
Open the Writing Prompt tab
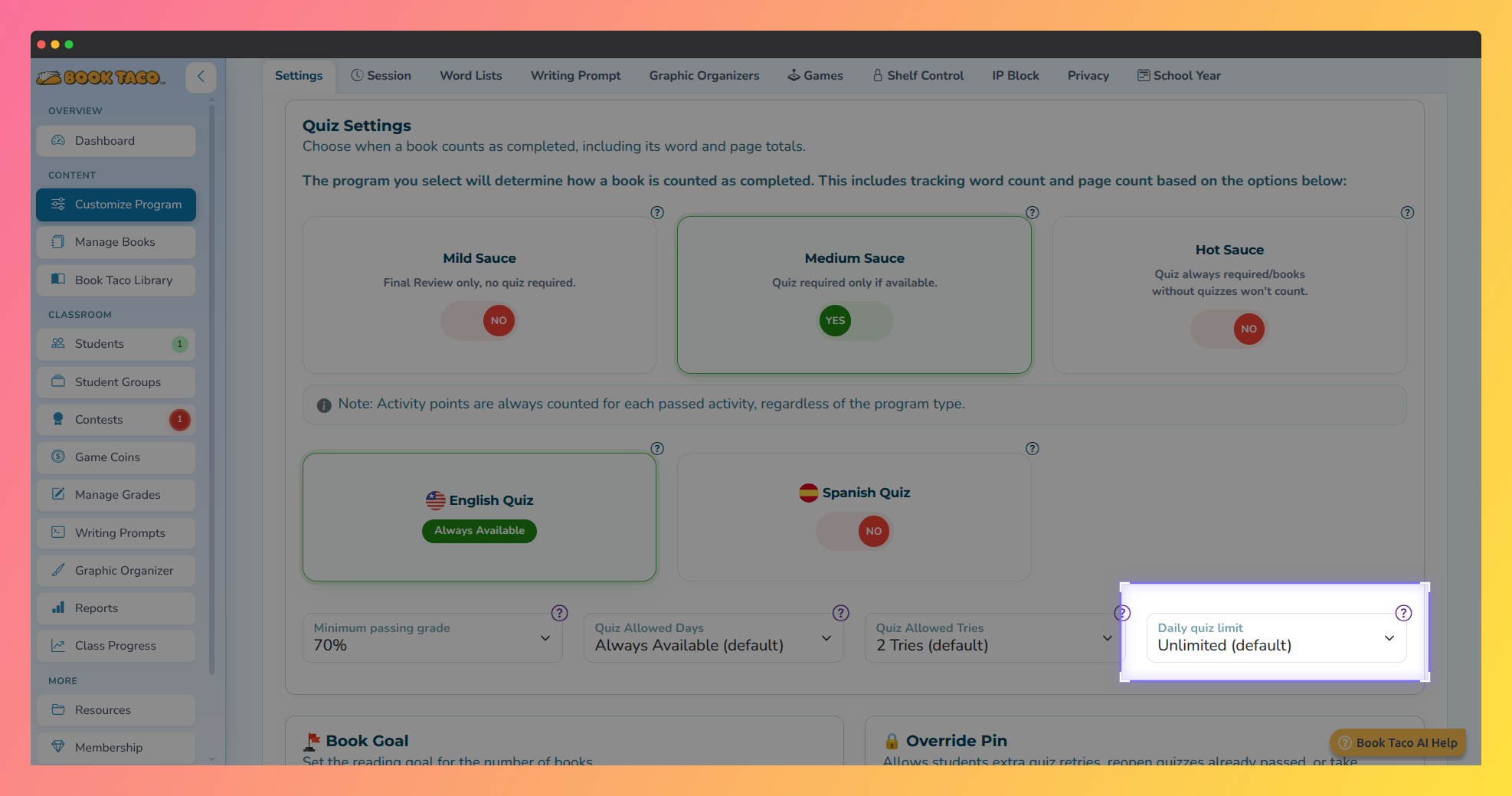tap(576, 76)
